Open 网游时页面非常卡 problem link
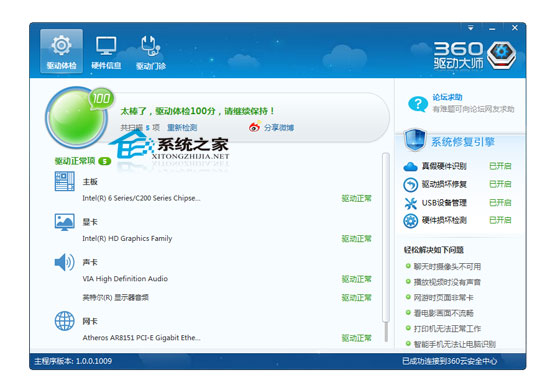This screenshot has height=388, width=550. (444, 297)
